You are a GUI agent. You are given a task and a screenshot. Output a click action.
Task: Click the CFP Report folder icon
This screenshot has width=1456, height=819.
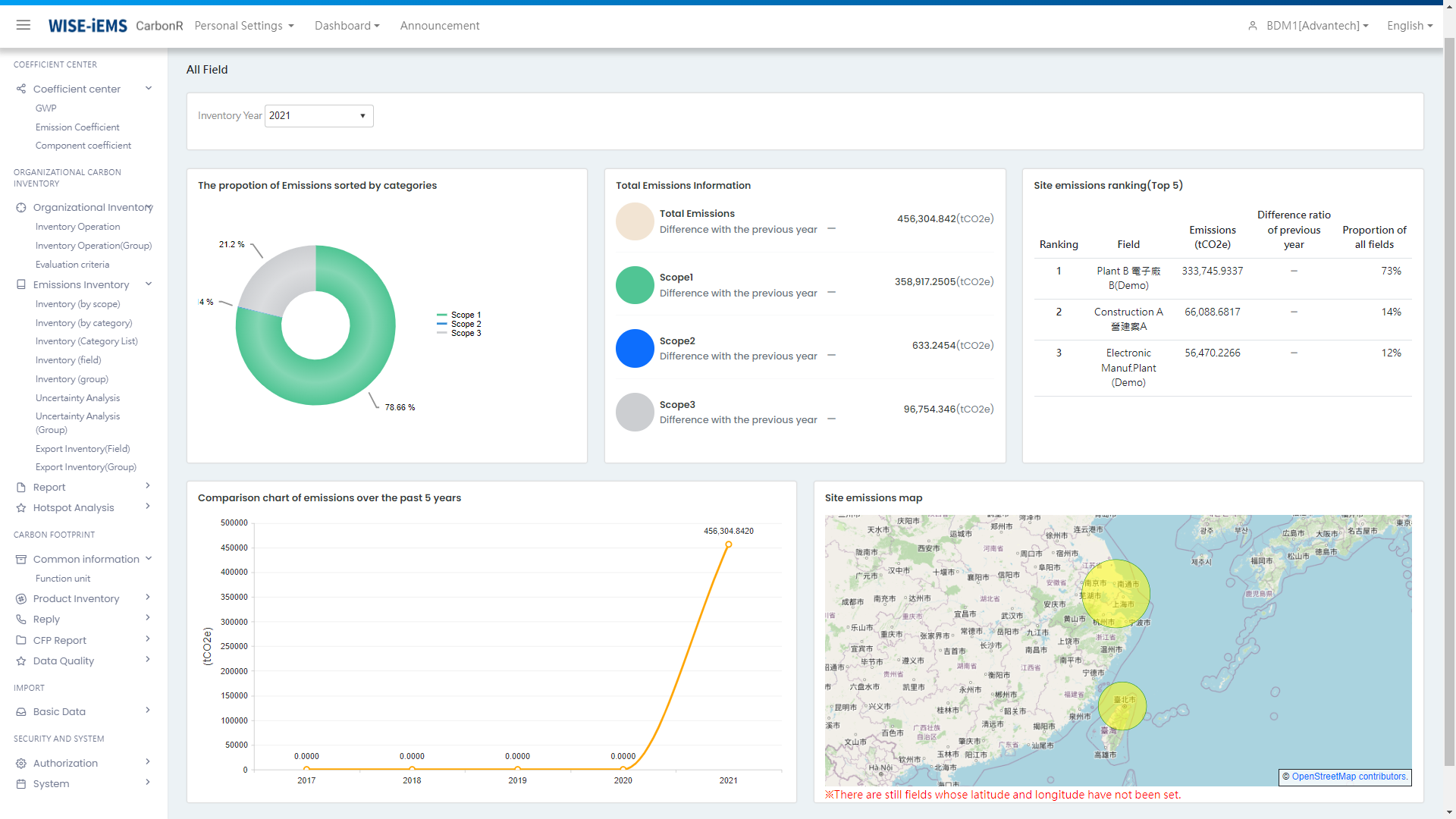[x=21, y=640]
